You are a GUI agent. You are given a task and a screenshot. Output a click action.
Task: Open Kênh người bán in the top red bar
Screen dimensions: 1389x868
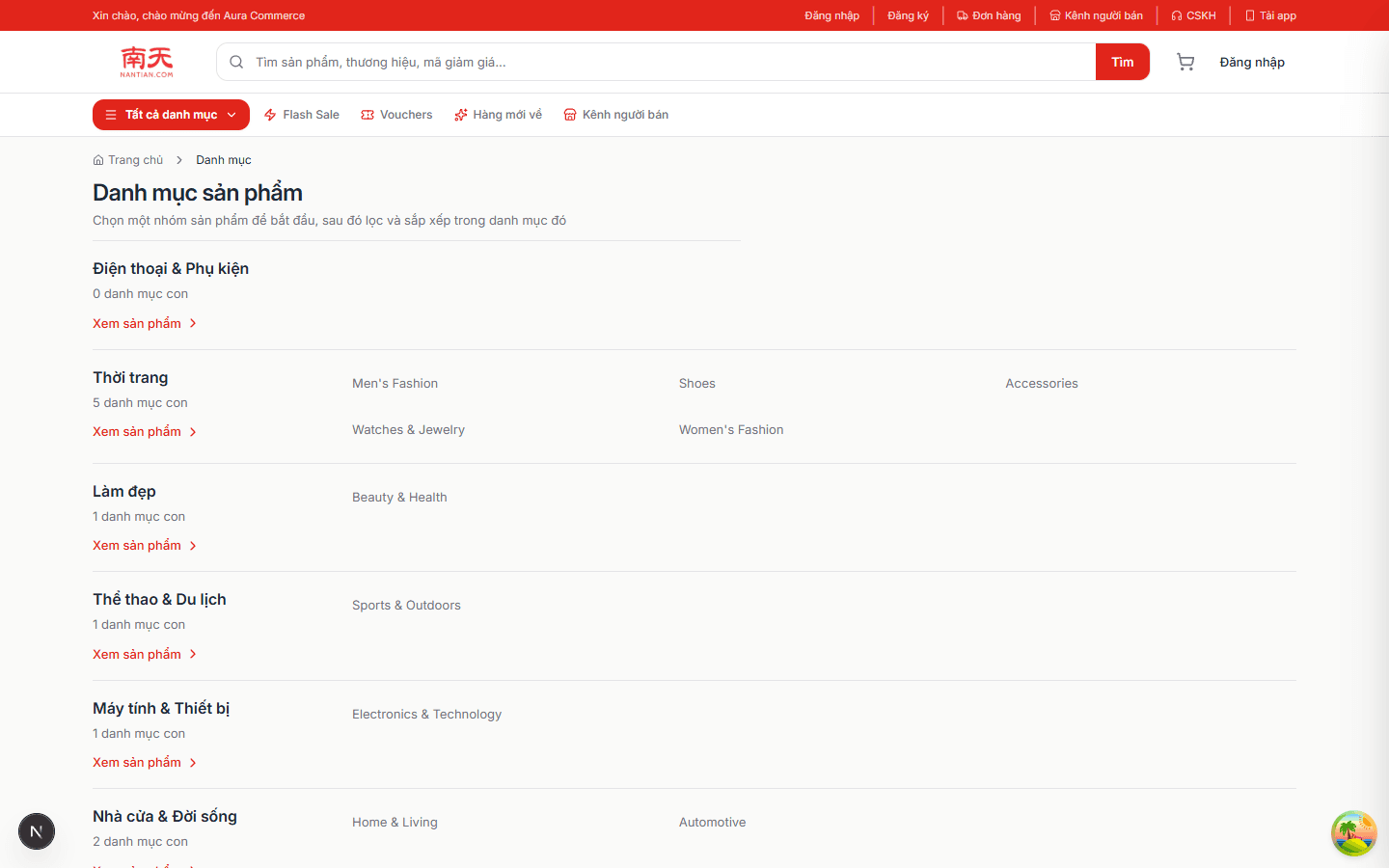coord(1096,15)
